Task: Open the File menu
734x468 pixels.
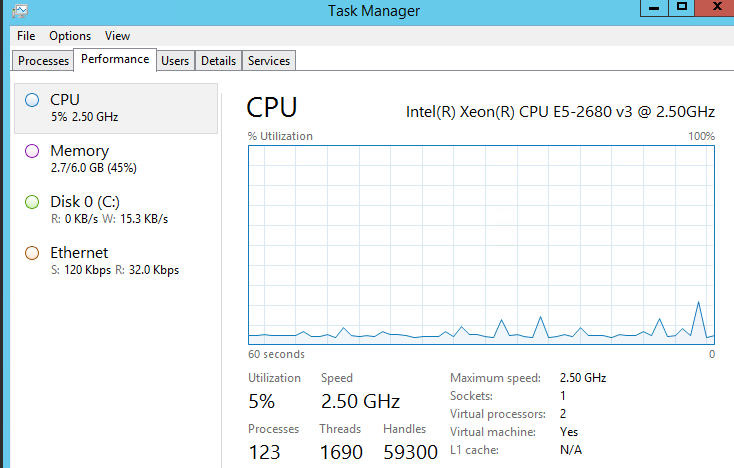Action: [x=26, y=36]
